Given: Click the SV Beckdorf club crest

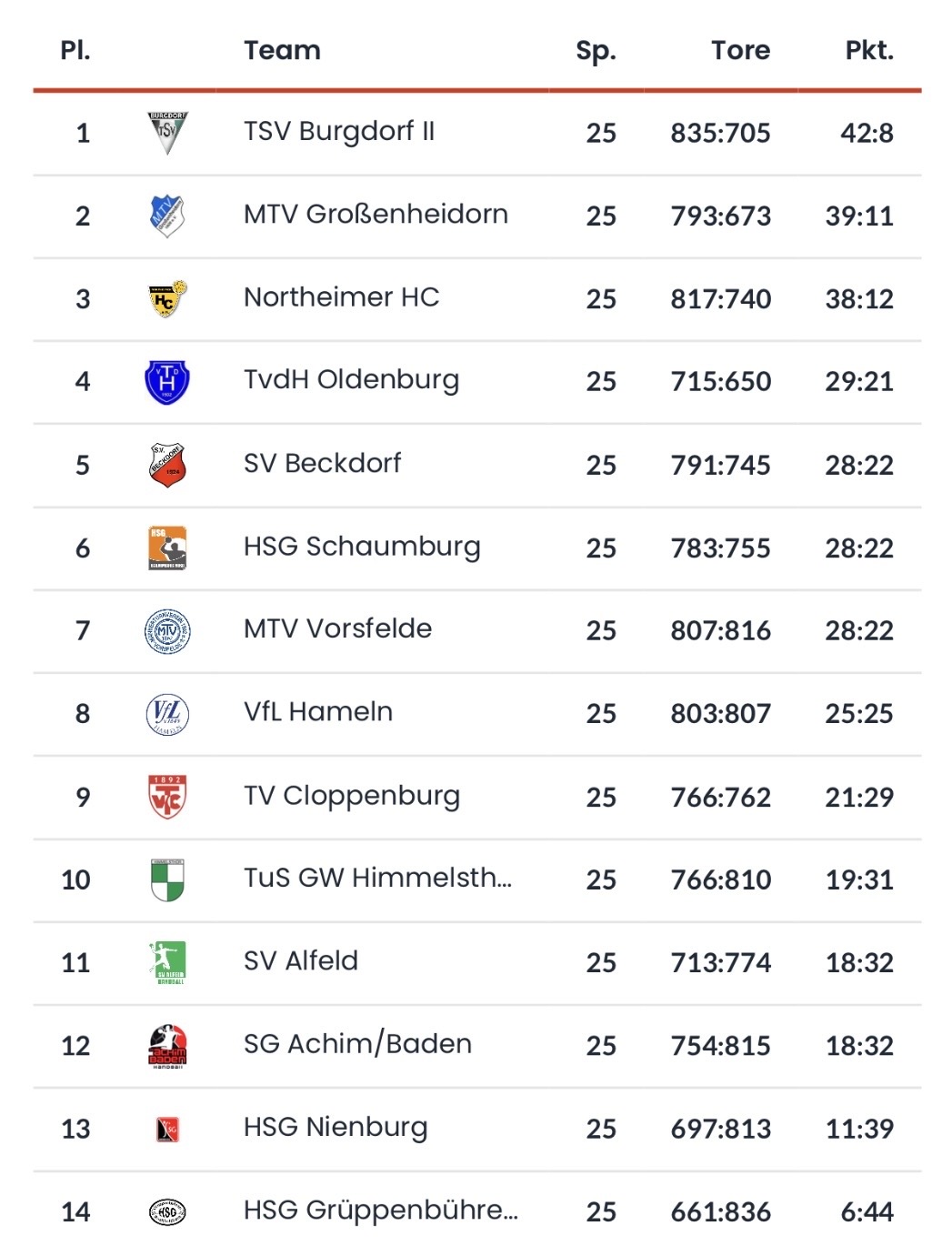Looking at the screenshot, I should [167, 465].
